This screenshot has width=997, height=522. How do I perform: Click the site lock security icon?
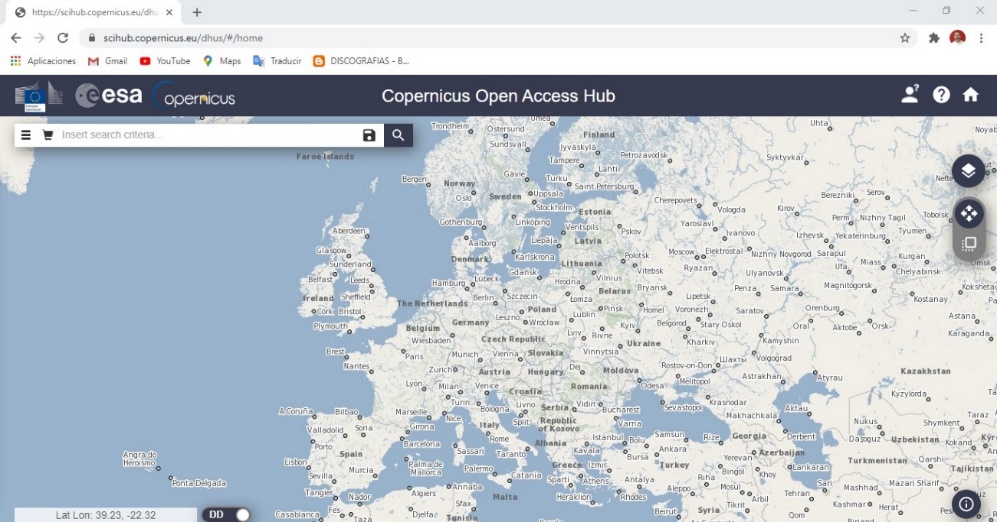coord(92,38)
